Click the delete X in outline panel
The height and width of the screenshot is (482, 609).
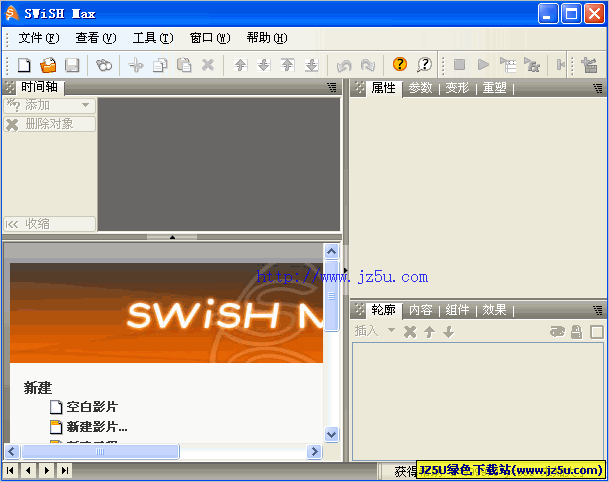pyautogui.click(x=410, y=332)
